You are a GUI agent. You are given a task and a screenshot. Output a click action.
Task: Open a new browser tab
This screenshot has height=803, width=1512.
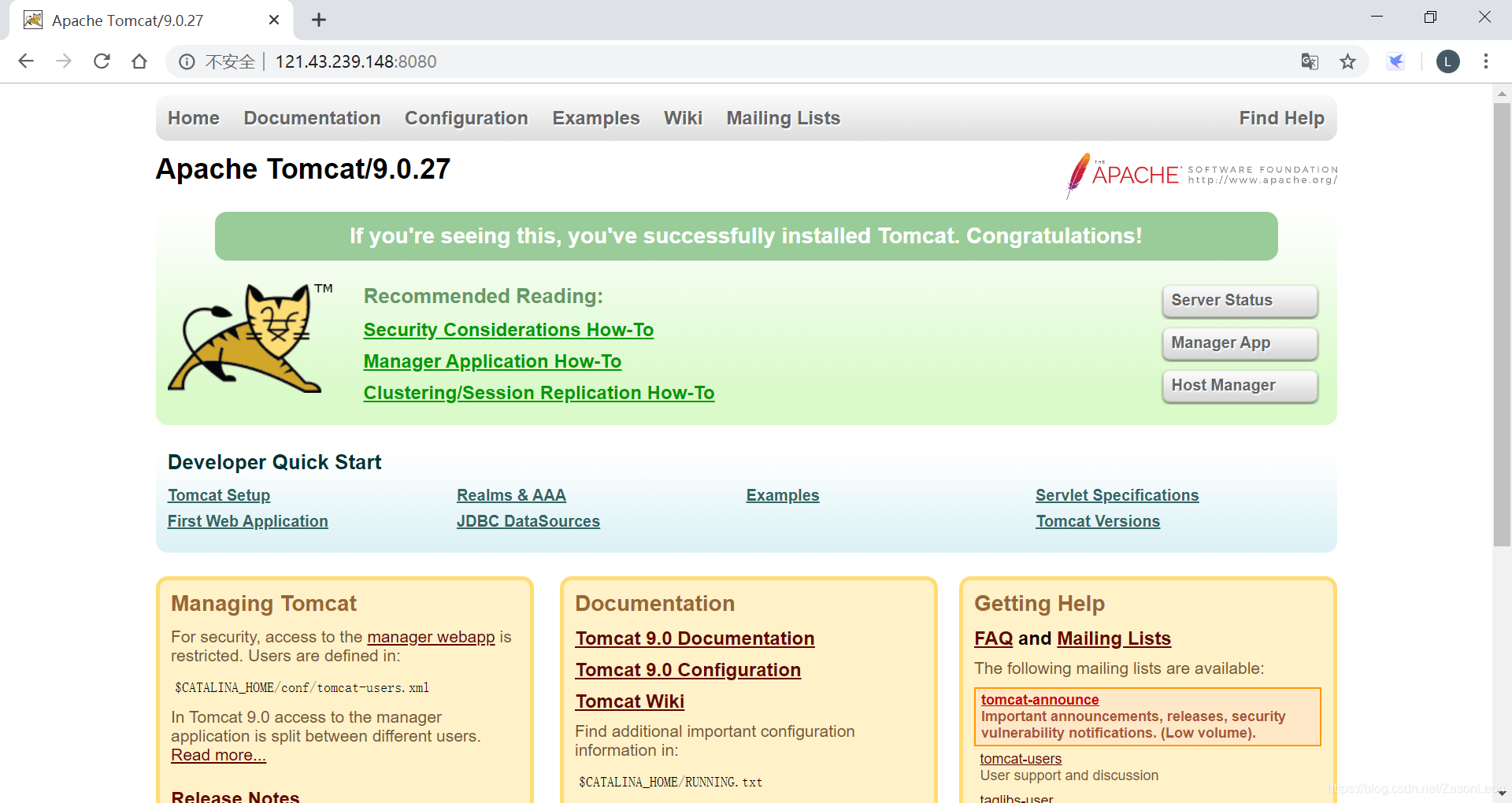319,20
